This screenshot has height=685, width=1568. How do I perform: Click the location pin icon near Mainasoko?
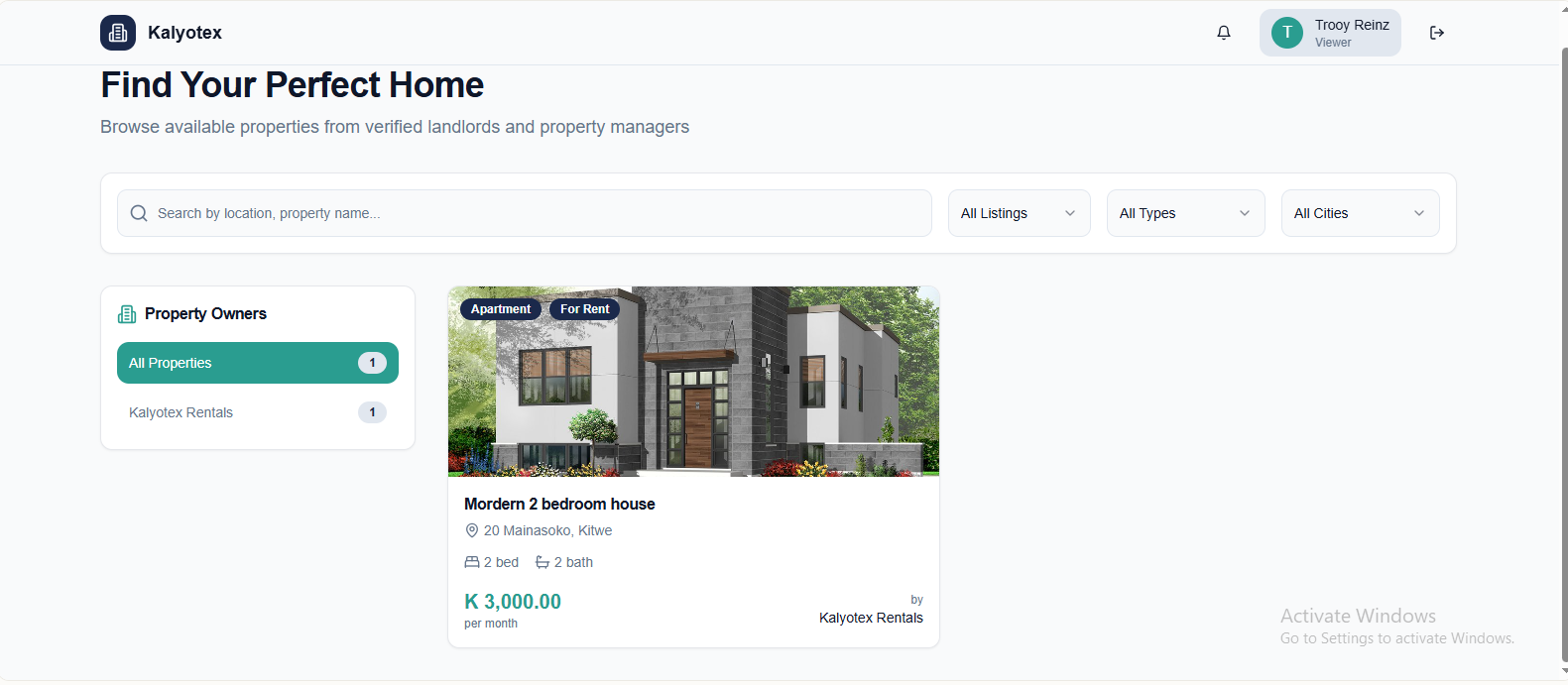pyautogui.click(x=472, y=531)
